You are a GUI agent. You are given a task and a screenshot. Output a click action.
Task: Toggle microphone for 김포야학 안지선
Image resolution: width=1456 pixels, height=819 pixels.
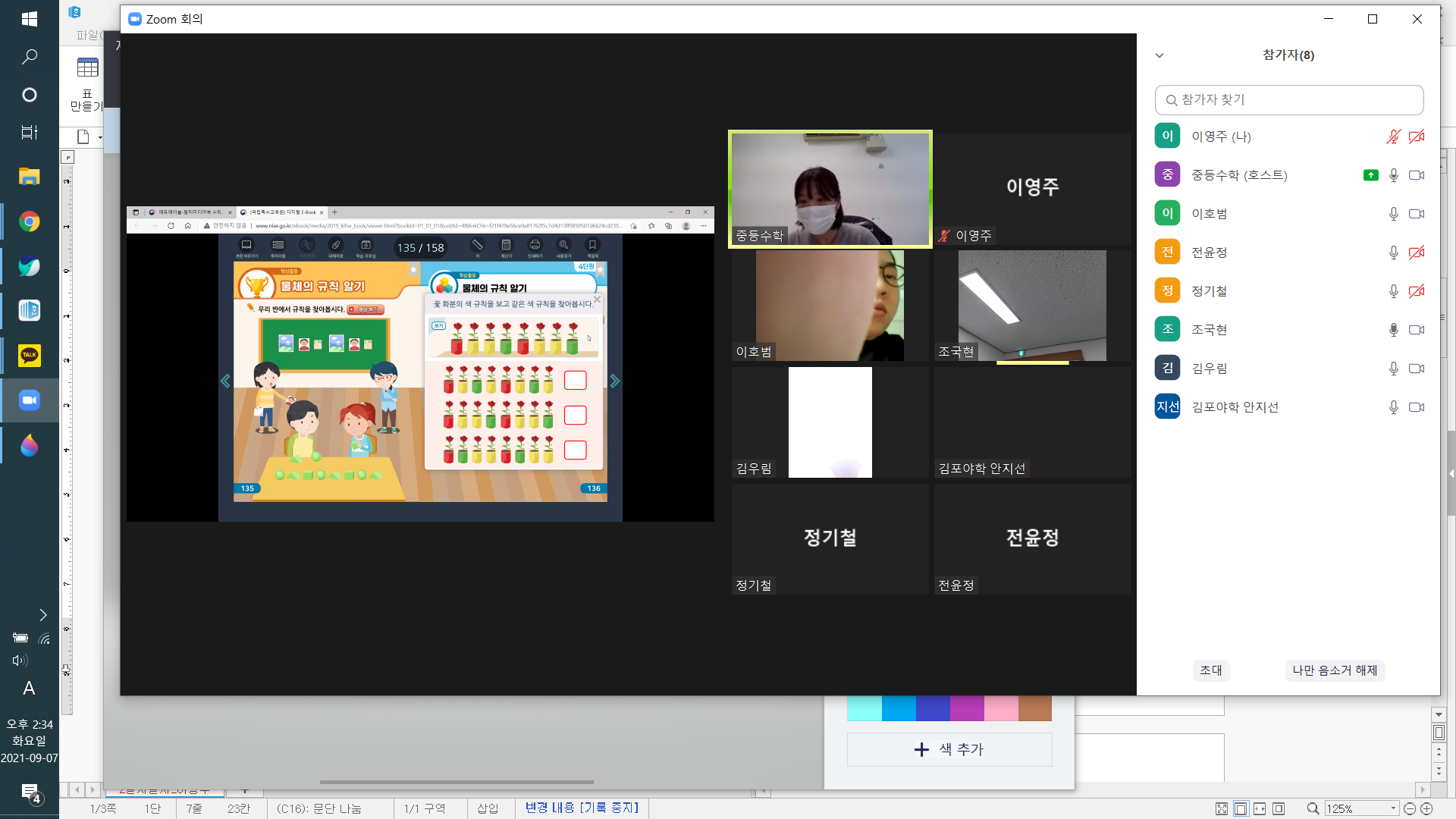(1393, 407)
